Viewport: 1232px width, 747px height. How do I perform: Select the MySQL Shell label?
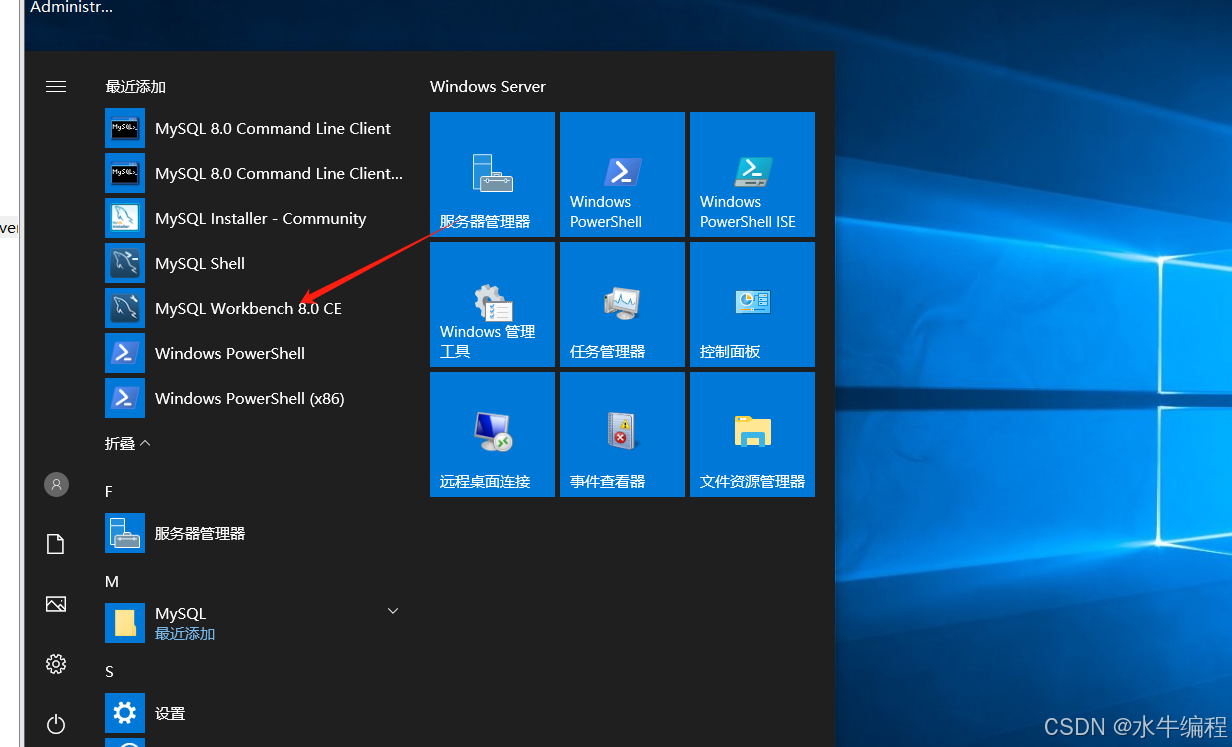200,263
